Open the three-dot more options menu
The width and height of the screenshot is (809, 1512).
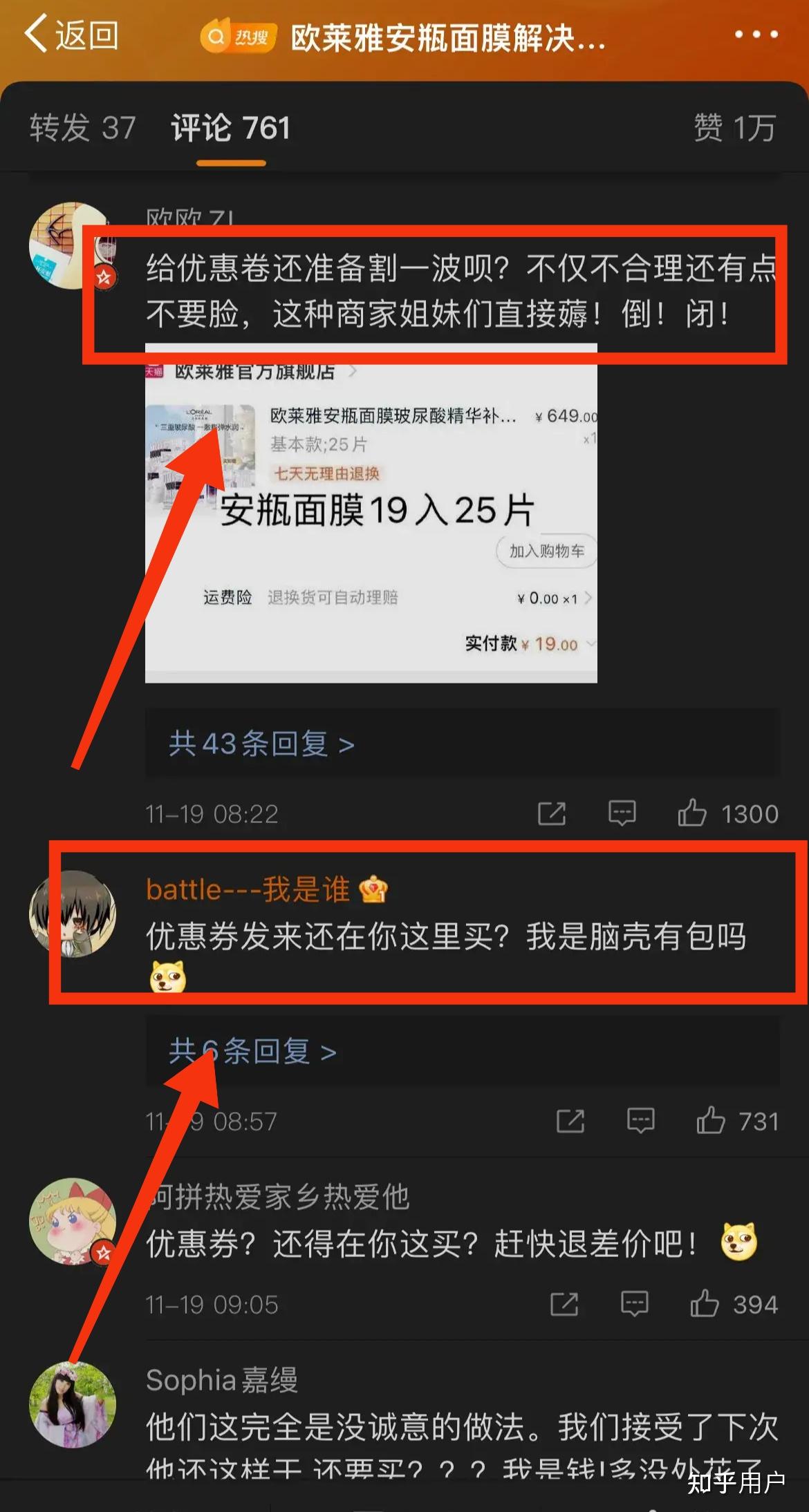[756, 34]
